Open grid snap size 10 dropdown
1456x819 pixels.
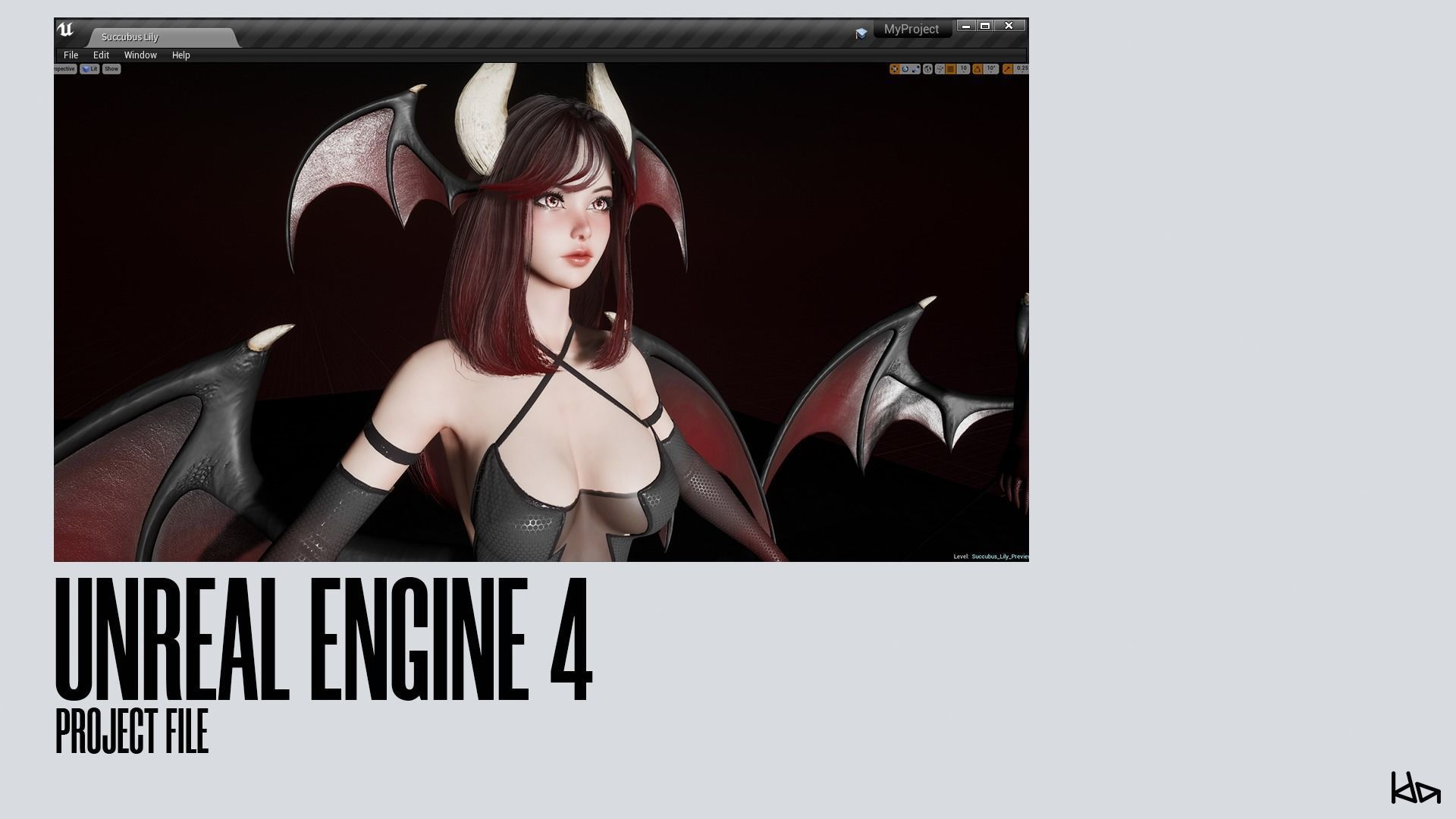pyautogui.click(x=963, y=69)
